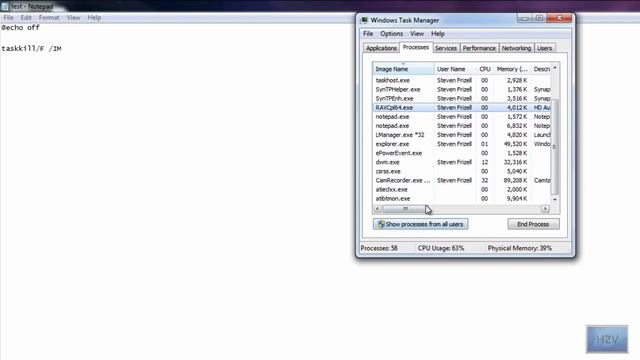The width and height of the screenshot is (640, 360).
Task: Select CamRecorder.exe process row
Action: pos(462,180)
